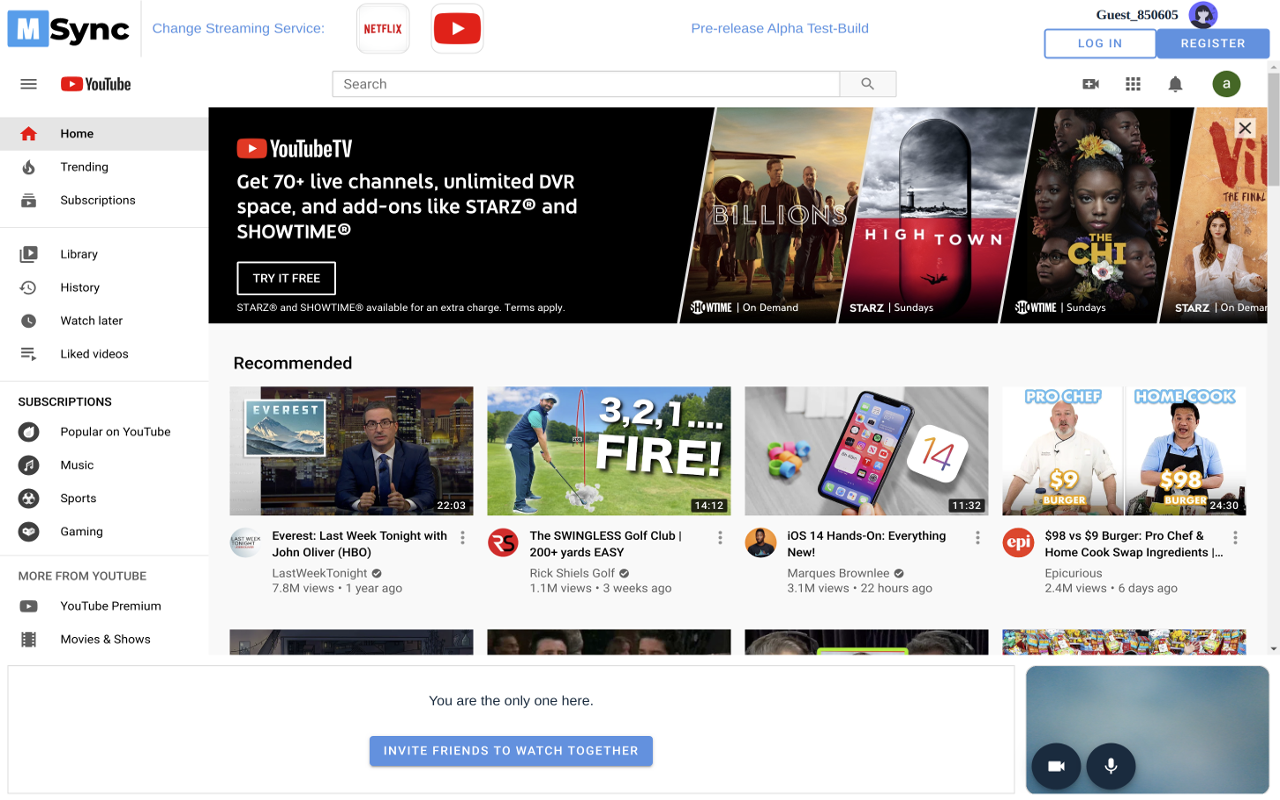Screen dimensions: 1280x800
Task: Open Marques Brownlee channel avatar
Action: click(x=760, y=543)
